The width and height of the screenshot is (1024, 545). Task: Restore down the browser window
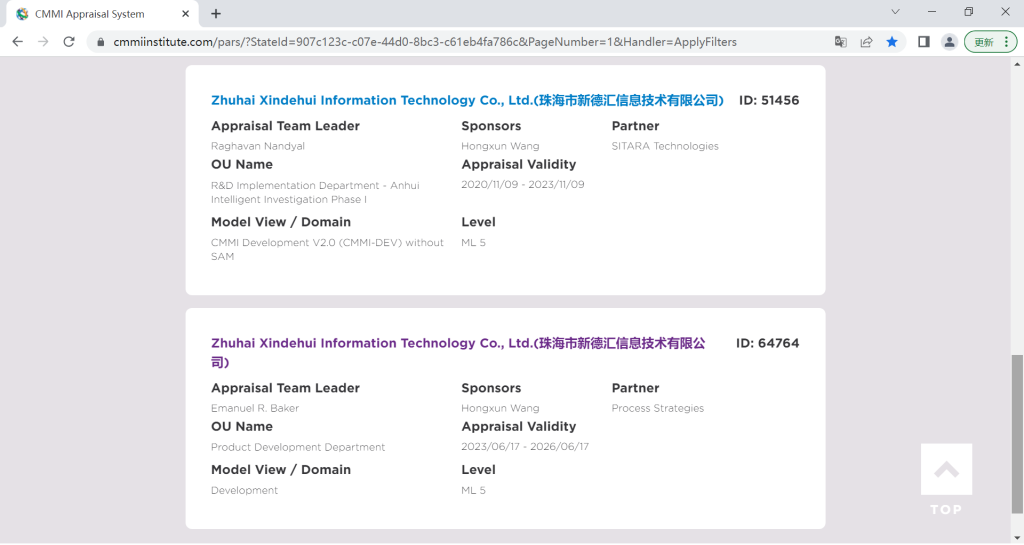(x=968, y=12)
